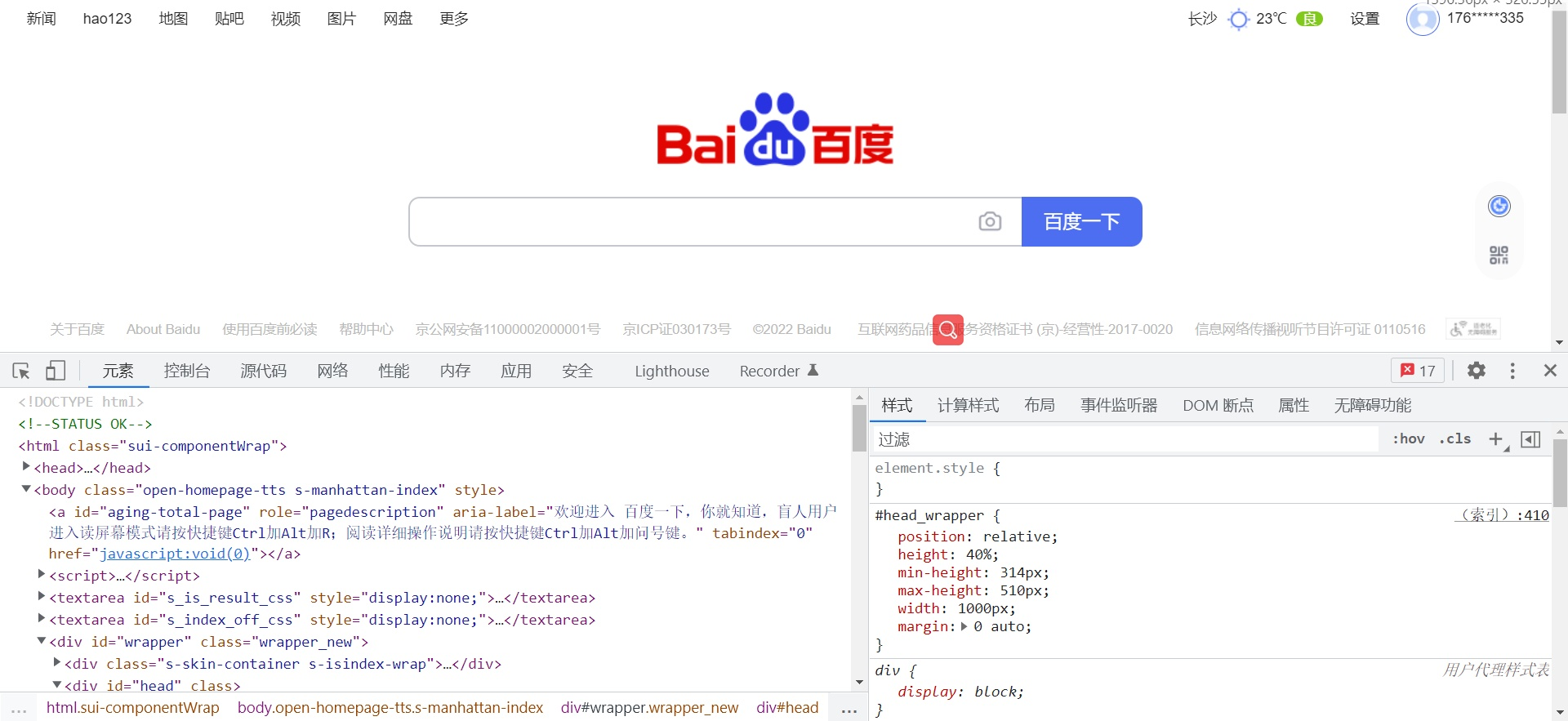The width and height of the screenshot is (1568, 721).
Task: Click the QR code icon on right sidebar
Action: click(x=1499, y=256)
